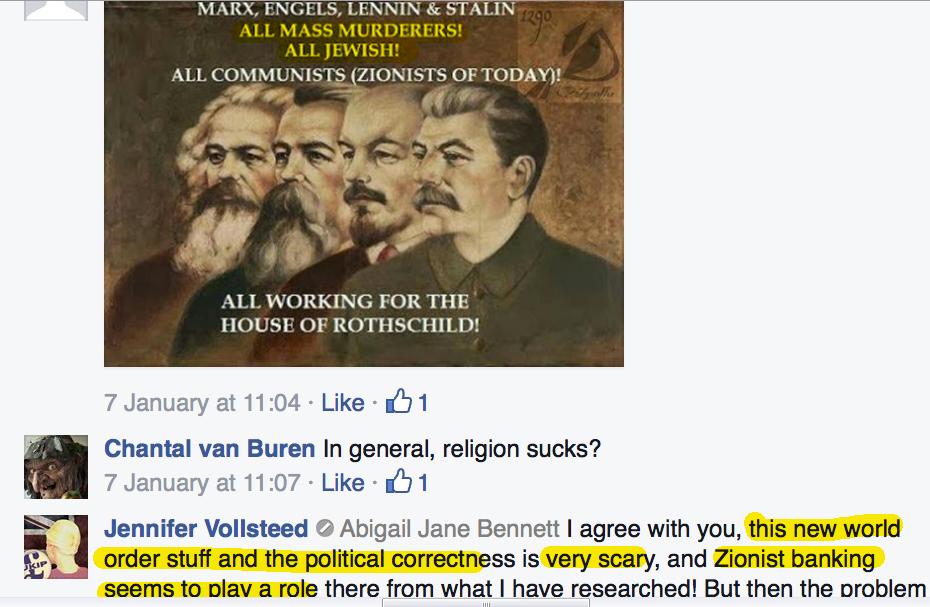Open tagged profile Abigail Jane Bennett
930x607 pixels.
click(x=450, y=529)
